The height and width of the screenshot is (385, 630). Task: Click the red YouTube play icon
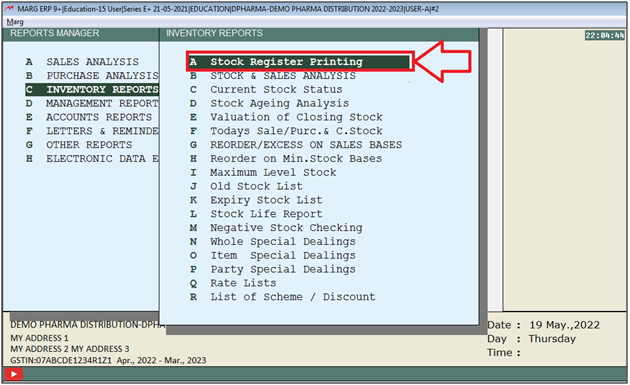(14, 374)
